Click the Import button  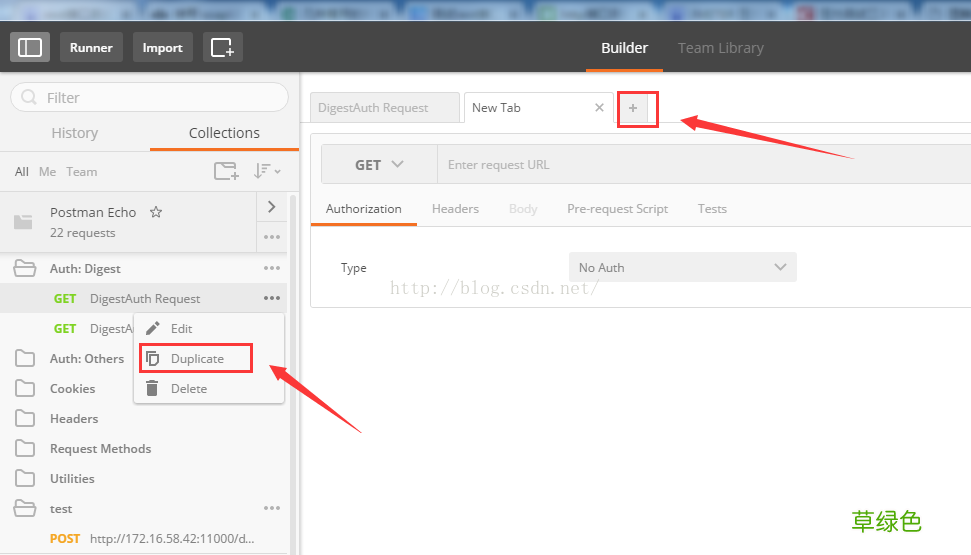163,47
